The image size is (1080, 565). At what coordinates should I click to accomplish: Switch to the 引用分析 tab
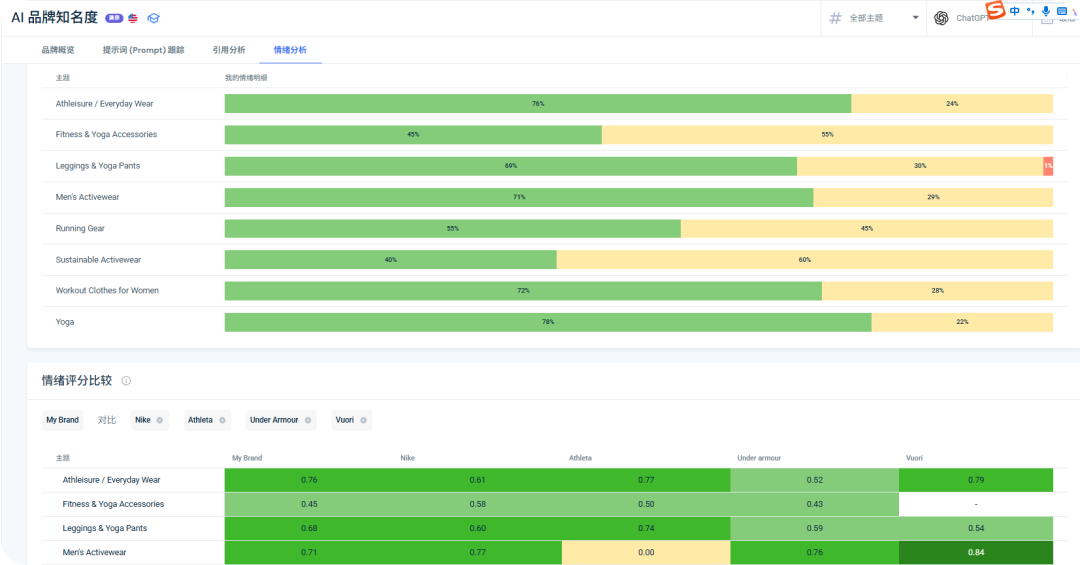click(229, 50)
